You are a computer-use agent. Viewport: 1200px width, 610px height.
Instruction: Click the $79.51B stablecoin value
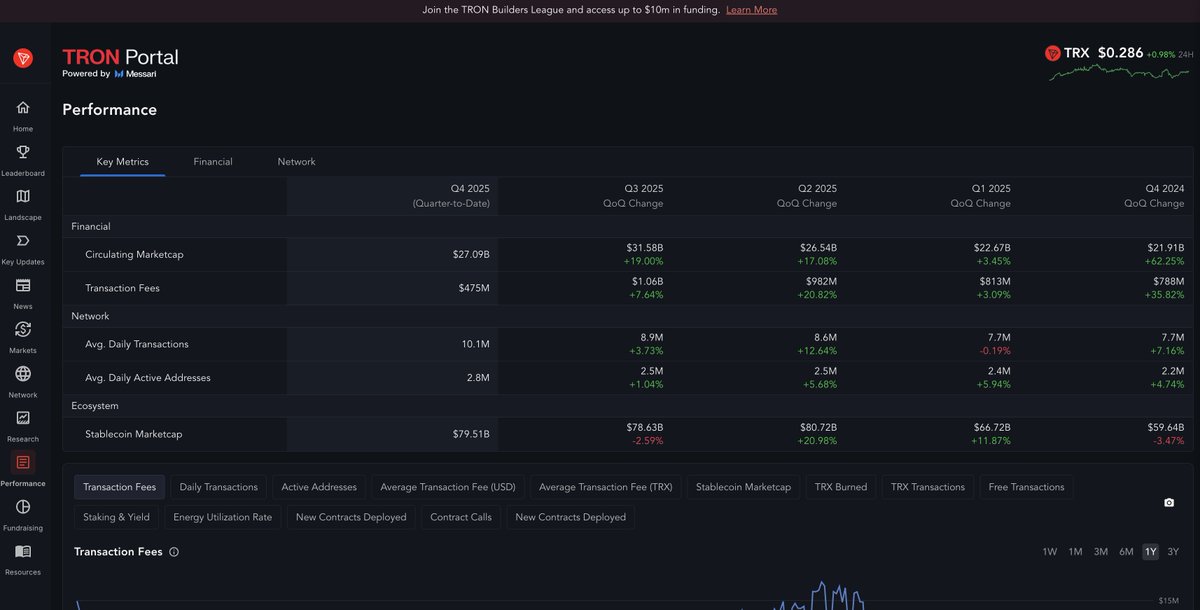coord(471,434)
